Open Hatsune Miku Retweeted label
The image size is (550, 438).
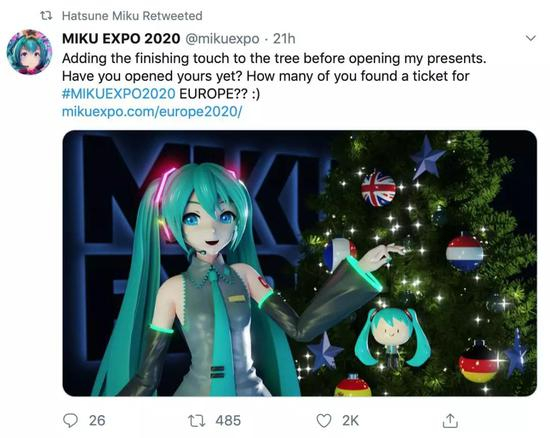coord(132,16)
